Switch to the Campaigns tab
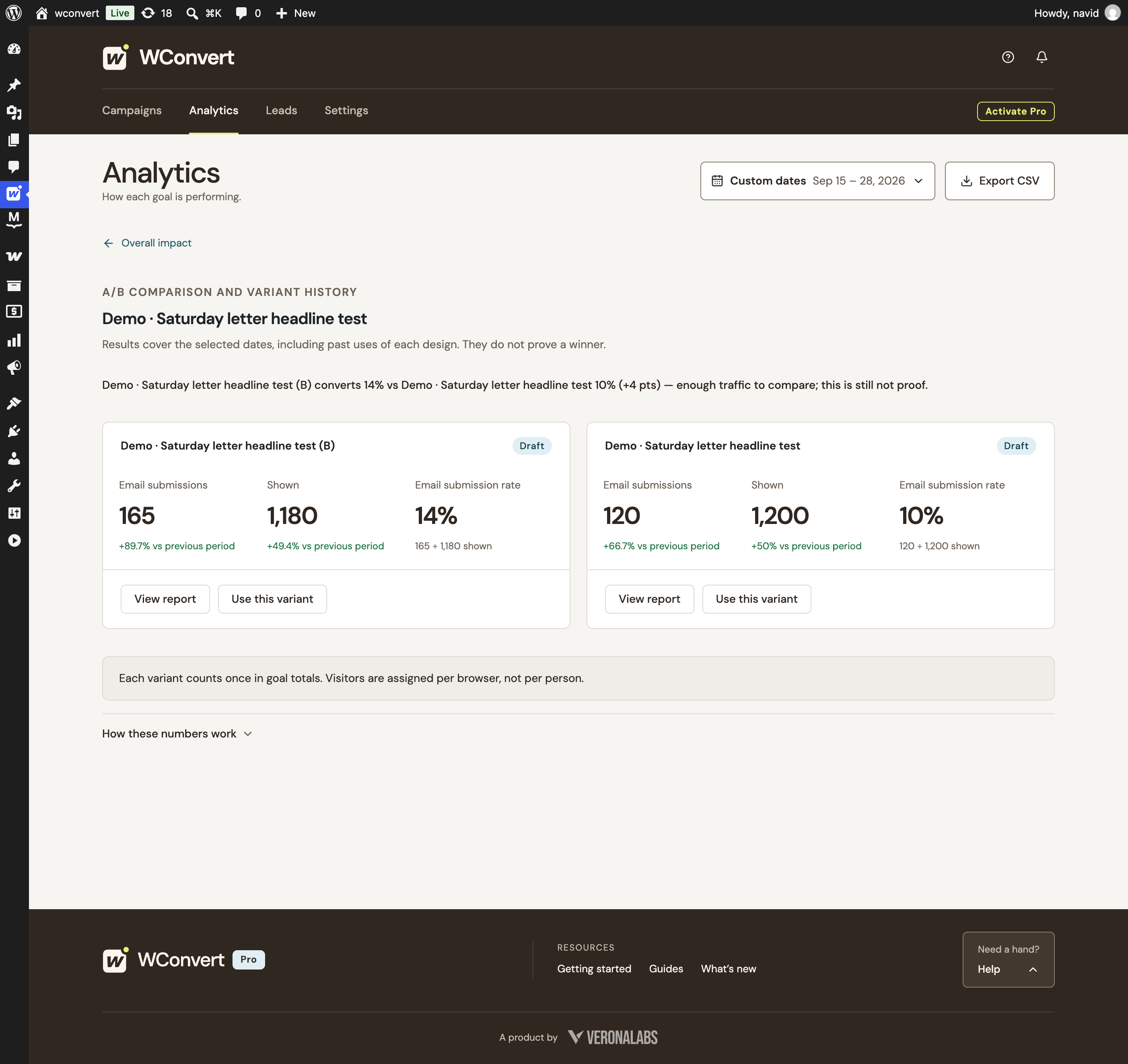This screenshot has height=1064, width=1128. [132, 111]
